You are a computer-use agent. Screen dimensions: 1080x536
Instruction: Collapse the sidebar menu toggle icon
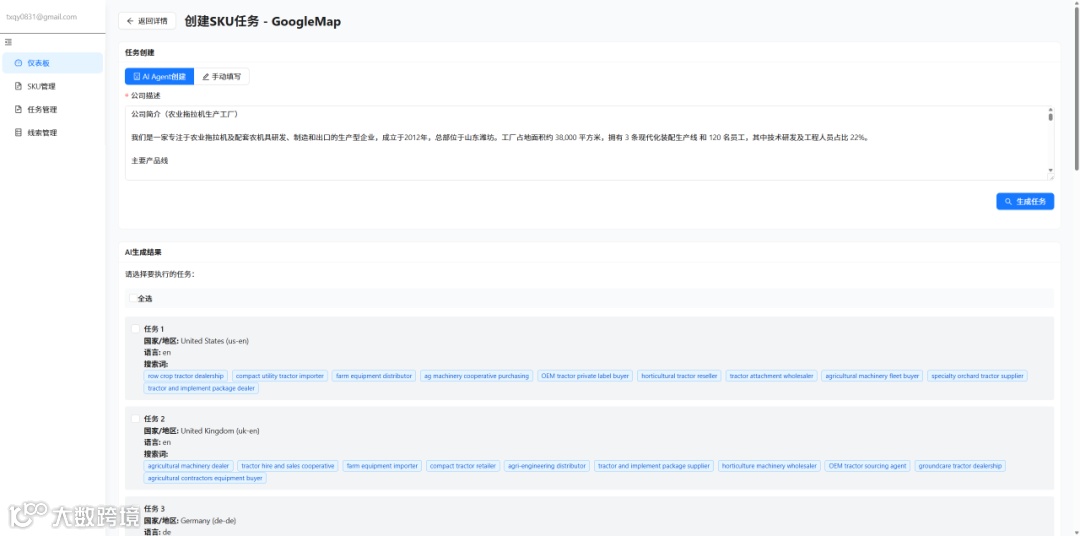click(x=8, y=42)
